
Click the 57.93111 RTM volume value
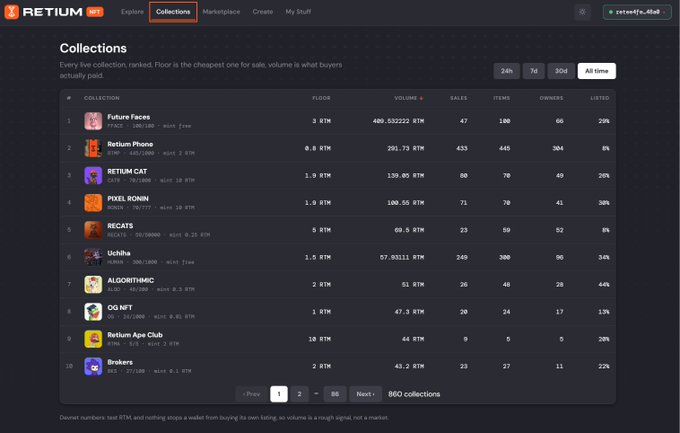tap(402, 257)
